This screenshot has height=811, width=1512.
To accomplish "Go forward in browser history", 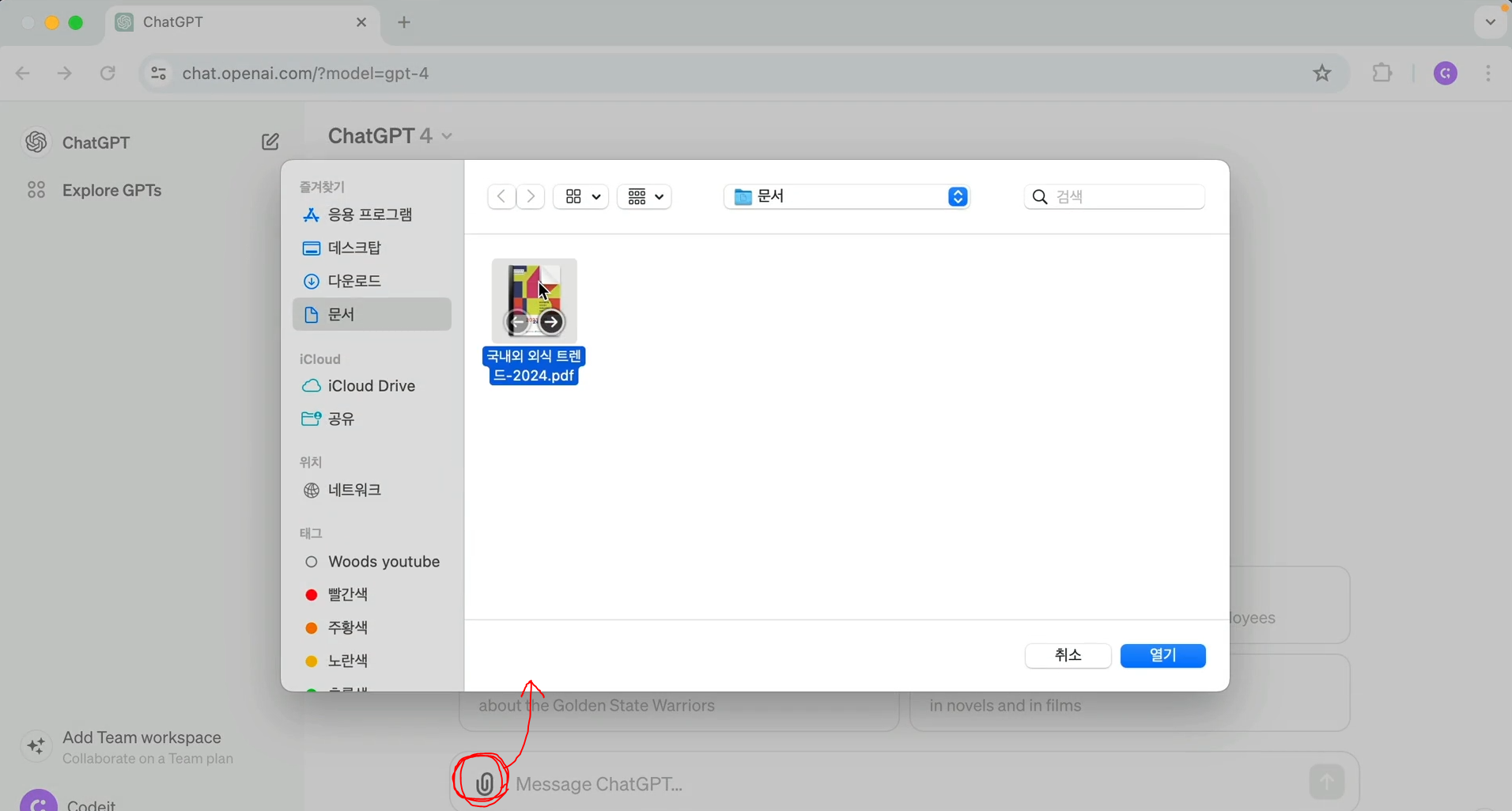I will click(x=65, y=73).
